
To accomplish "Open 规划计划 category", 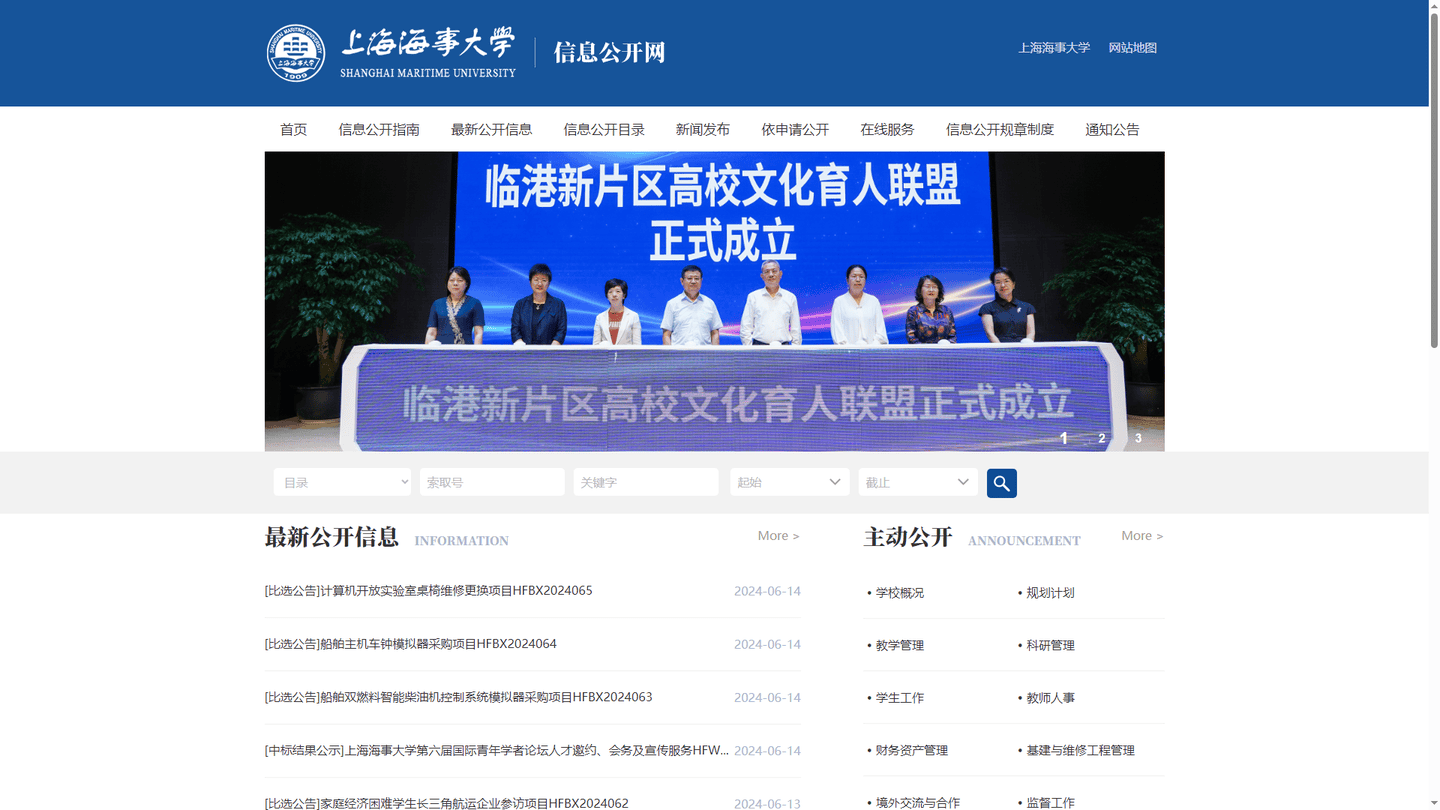I will pos(1050,593).
